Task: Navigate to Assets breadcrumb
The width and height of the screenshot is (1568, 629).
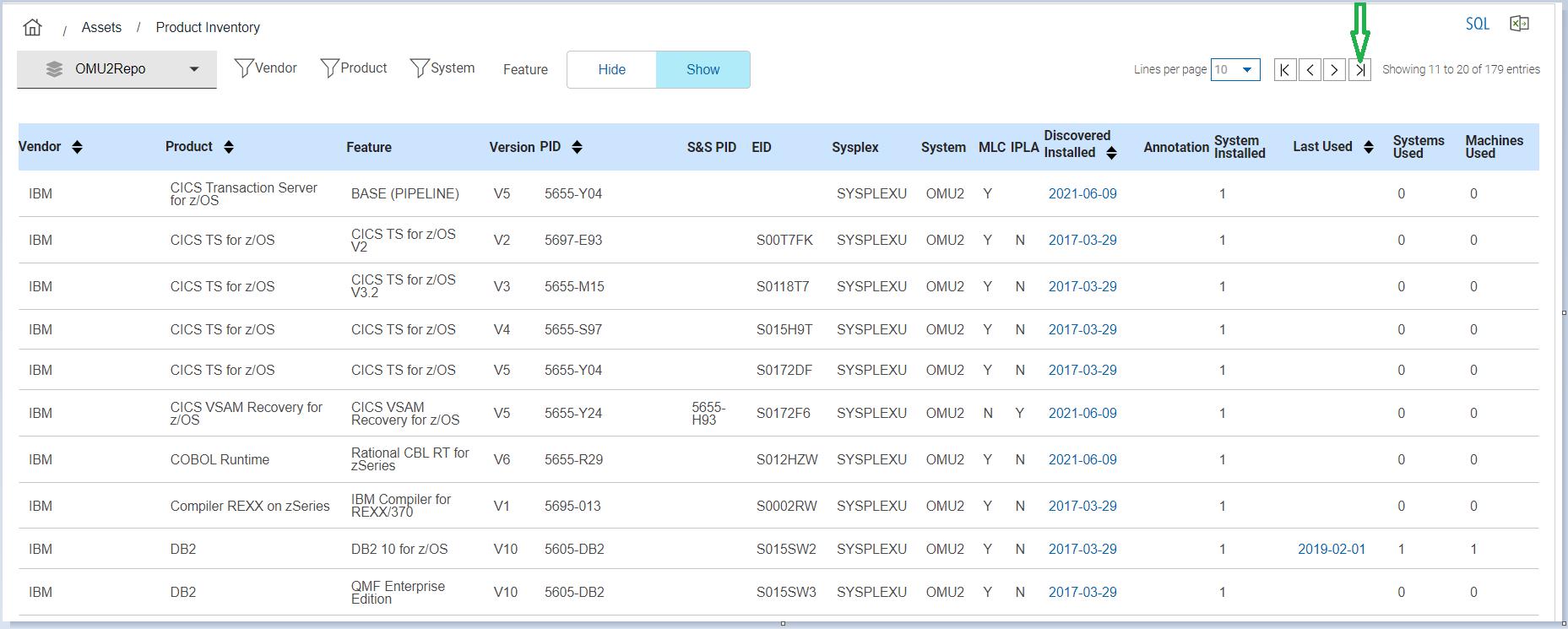Action: (101, 27)
